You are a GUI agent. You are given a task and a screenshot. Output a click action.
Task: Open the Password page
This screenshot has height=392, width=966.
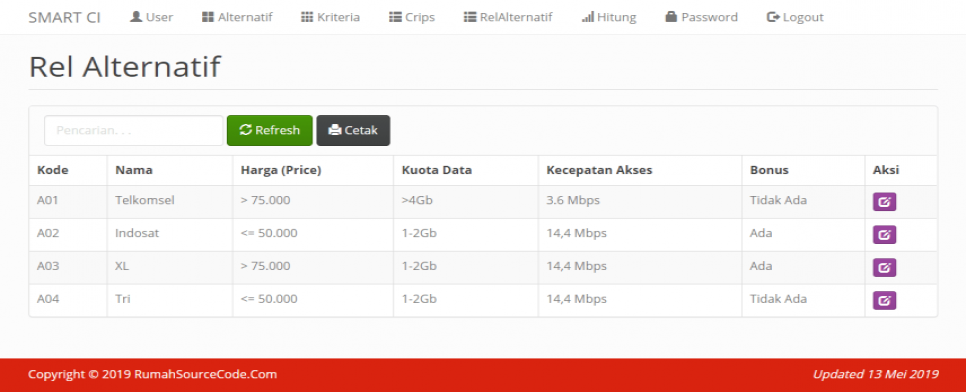702,17
